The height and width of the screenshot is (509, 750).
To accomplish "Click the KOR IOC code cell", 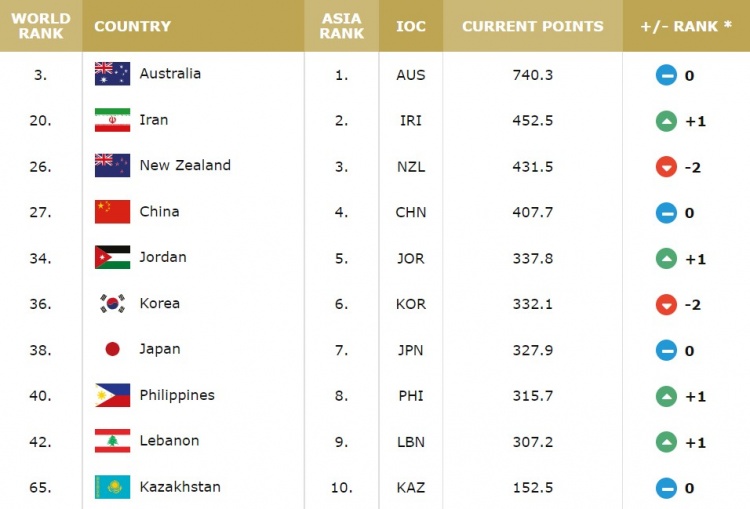I will click(411, 304).
